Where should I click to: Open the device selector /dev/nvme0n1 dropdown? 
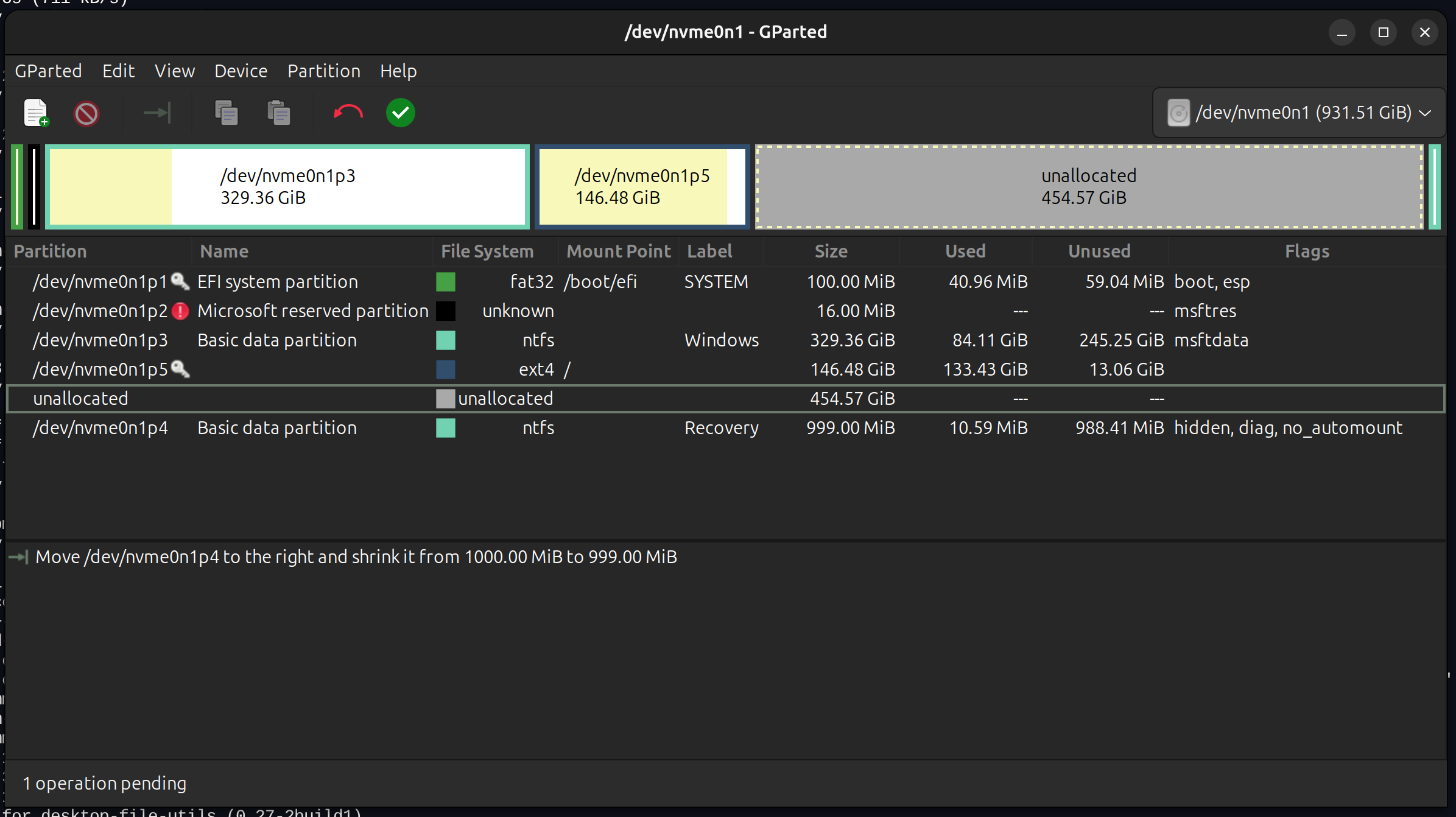1299,113
